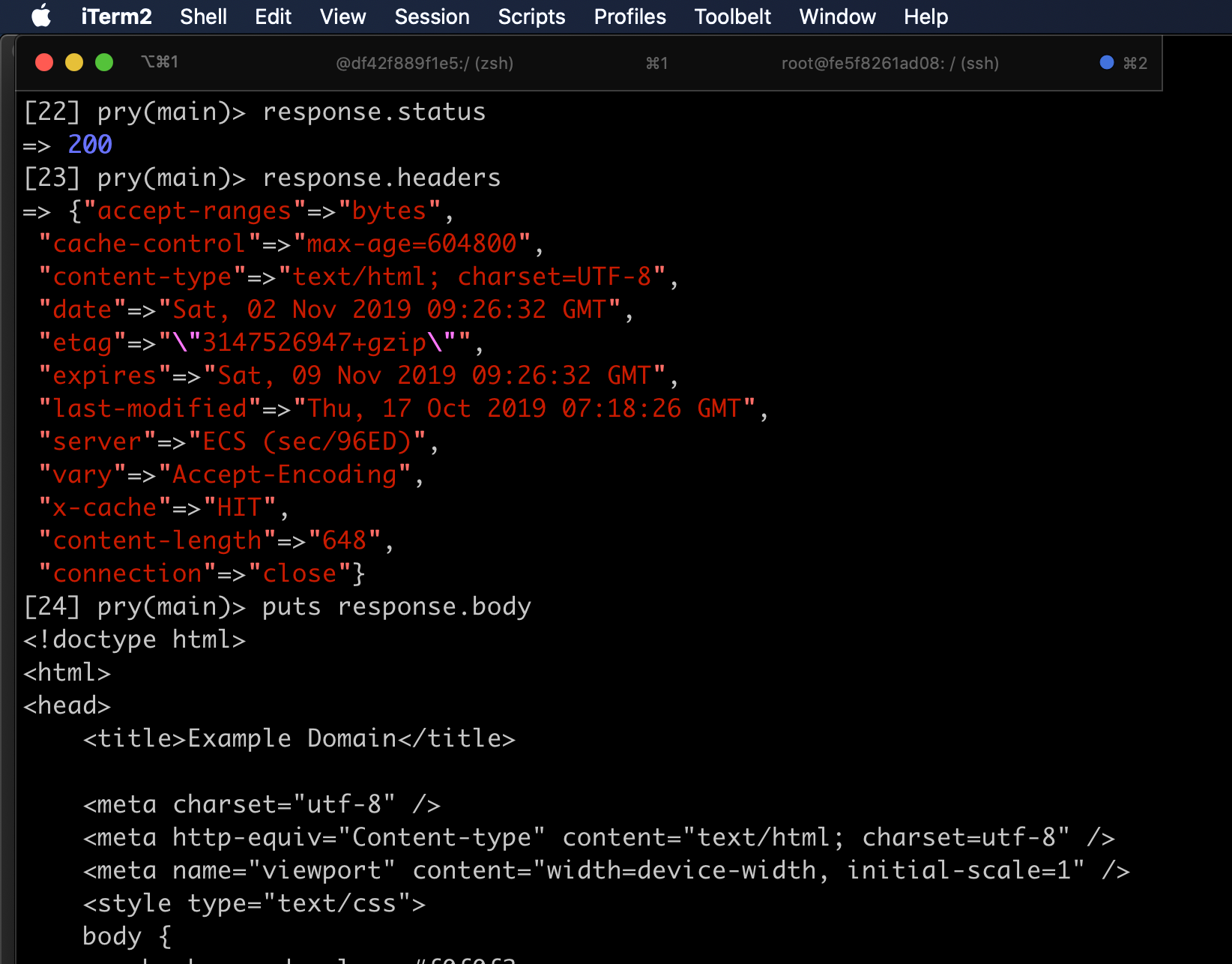Click the "expires" header key
Viewport: 1232px width, 964px height.
(x=105, y=376)
